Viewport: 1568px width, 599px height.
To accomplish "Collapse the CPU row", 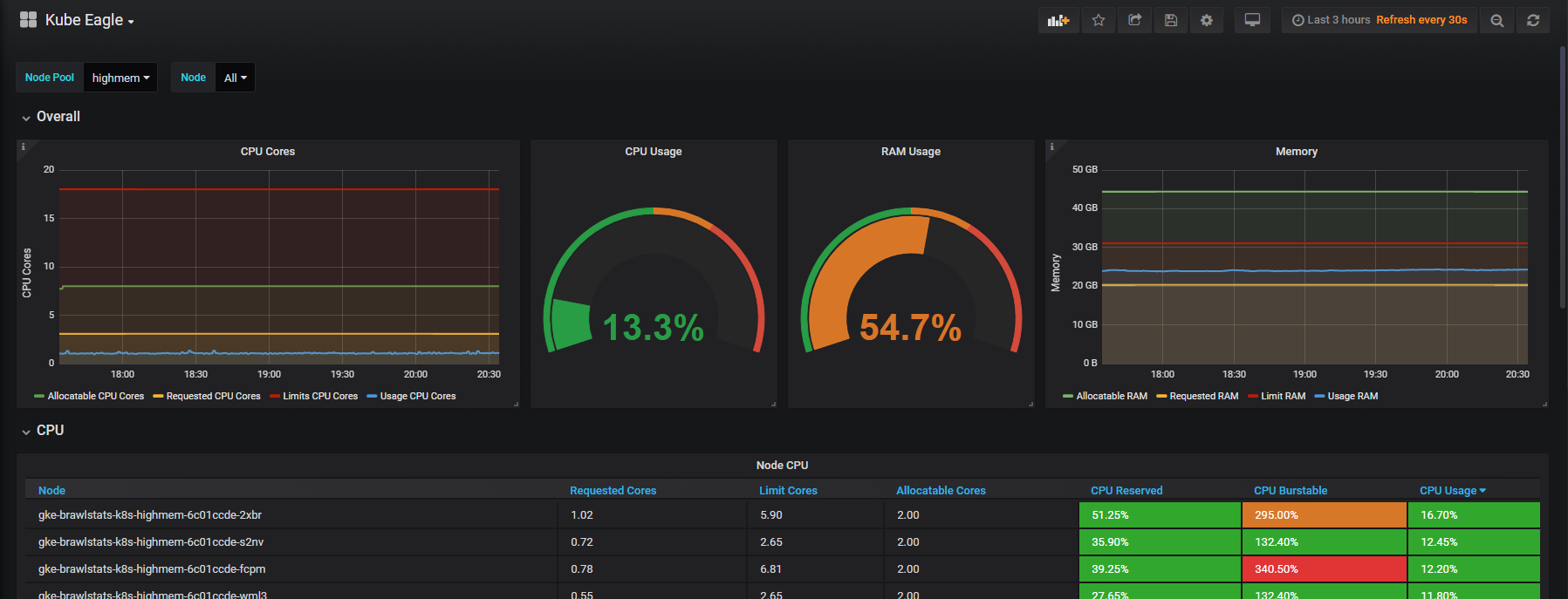I will click(x=44, y=431).
